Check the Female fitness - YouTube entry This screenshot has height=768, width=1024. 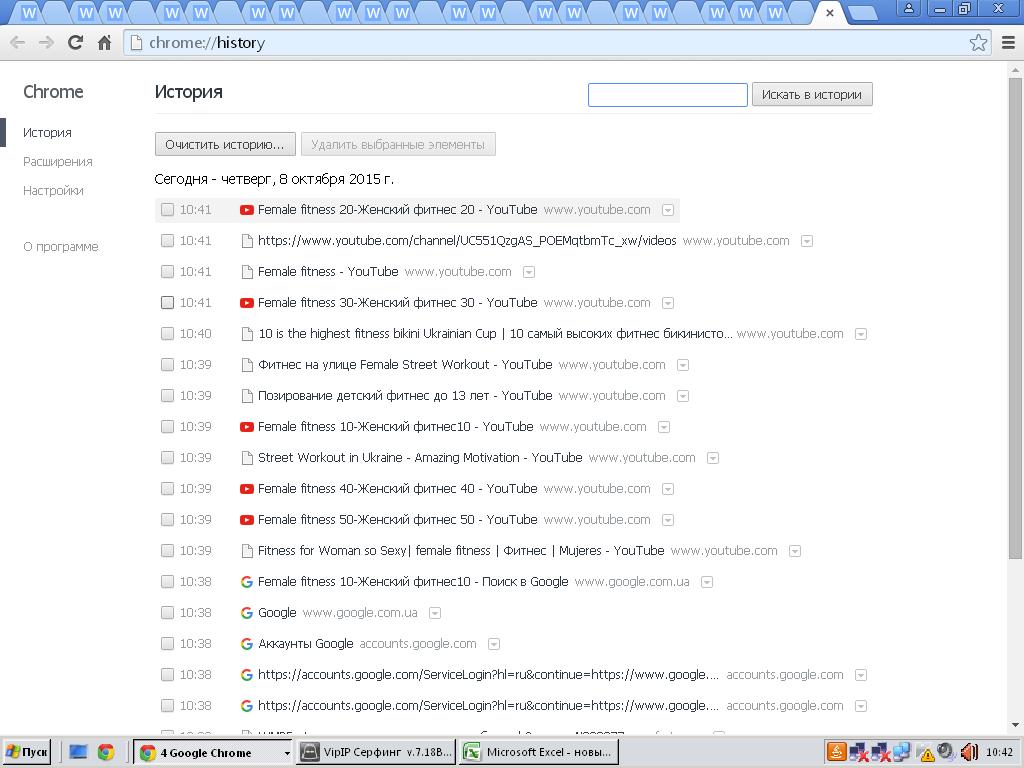[167, 272]
